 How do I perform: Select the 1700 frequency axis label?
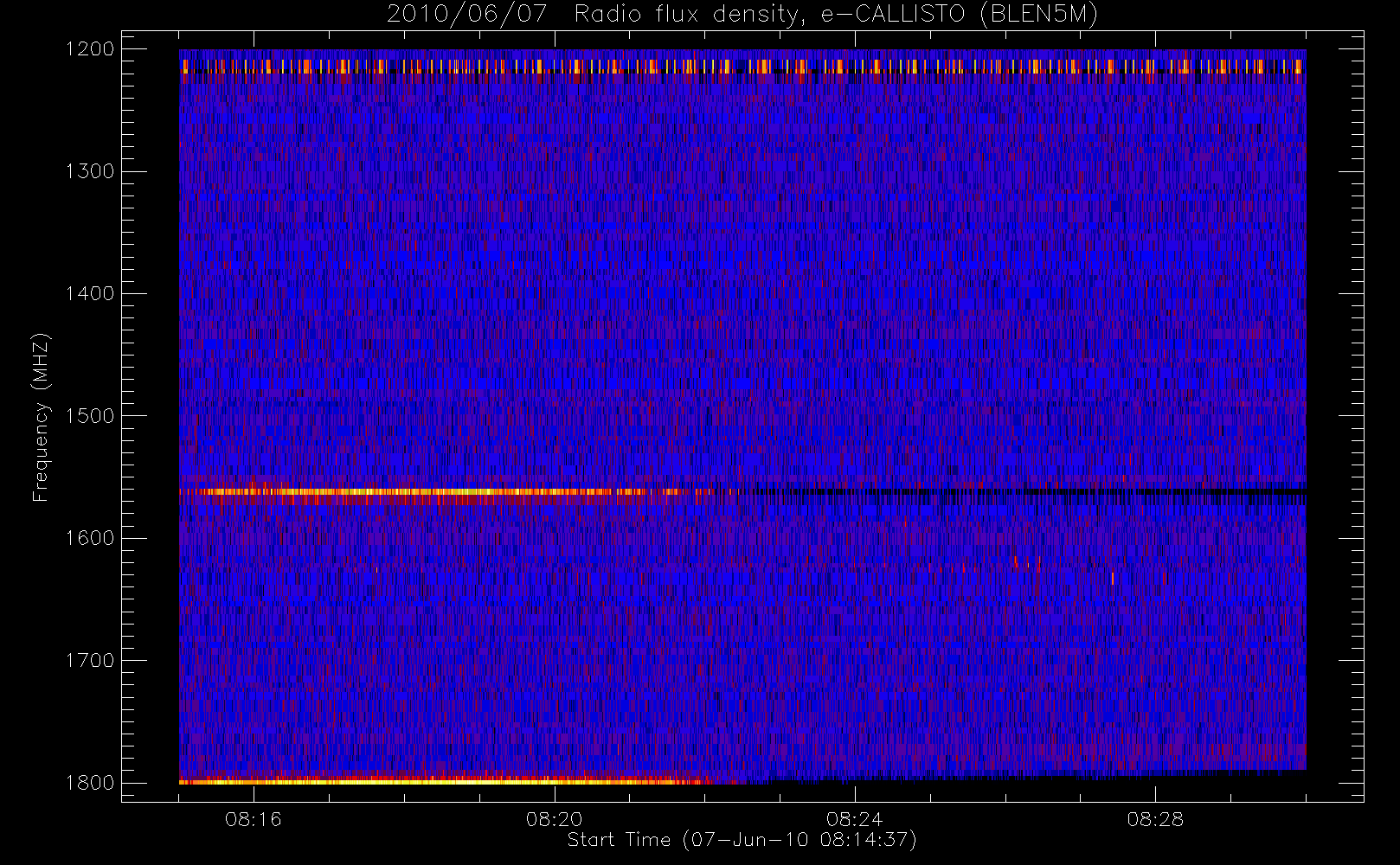(90, 660)
